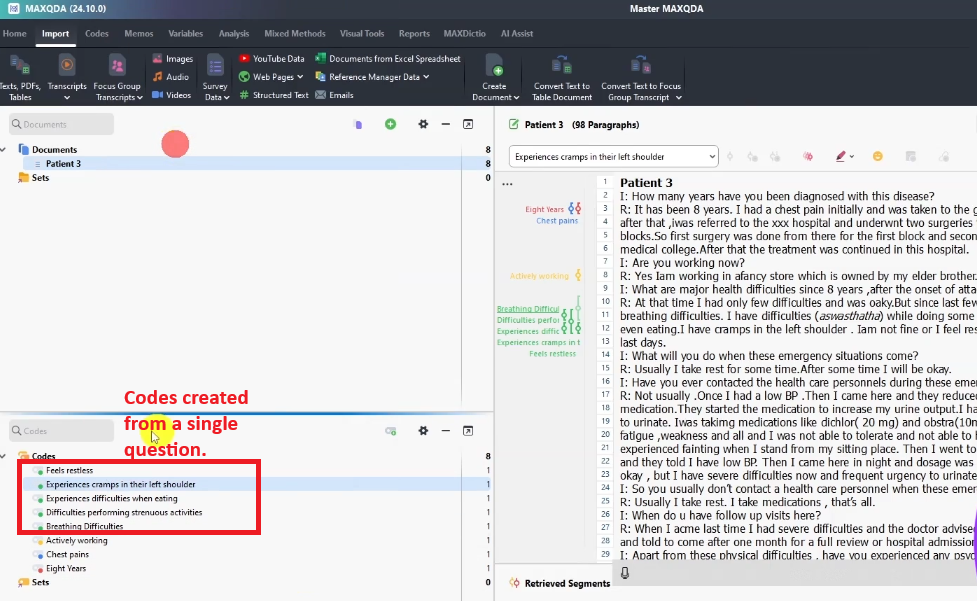
Task: Collapse the Codes tree root
Action: (x=4, y=456)
